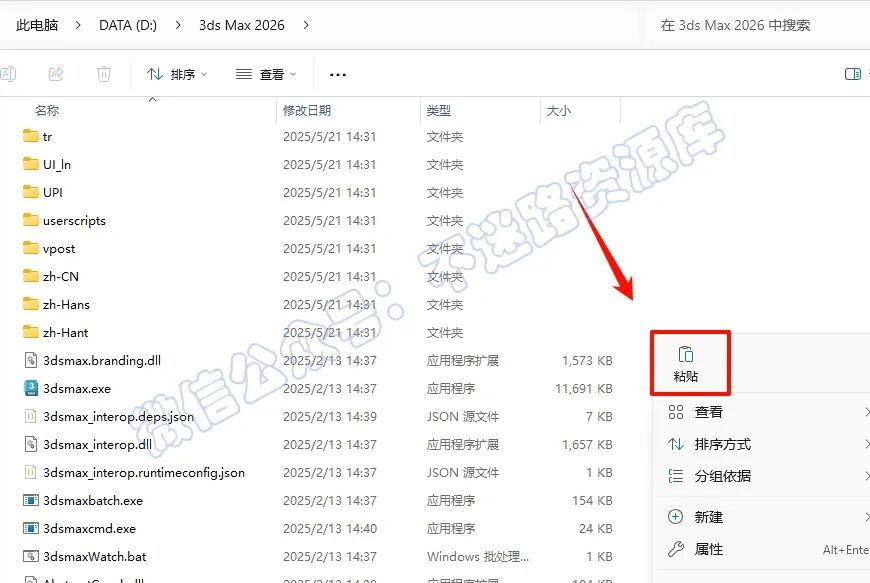Select the userscripts folder icon
This screenshot has width=870, height=583.
pyautogui.click(x=31, y=220)
